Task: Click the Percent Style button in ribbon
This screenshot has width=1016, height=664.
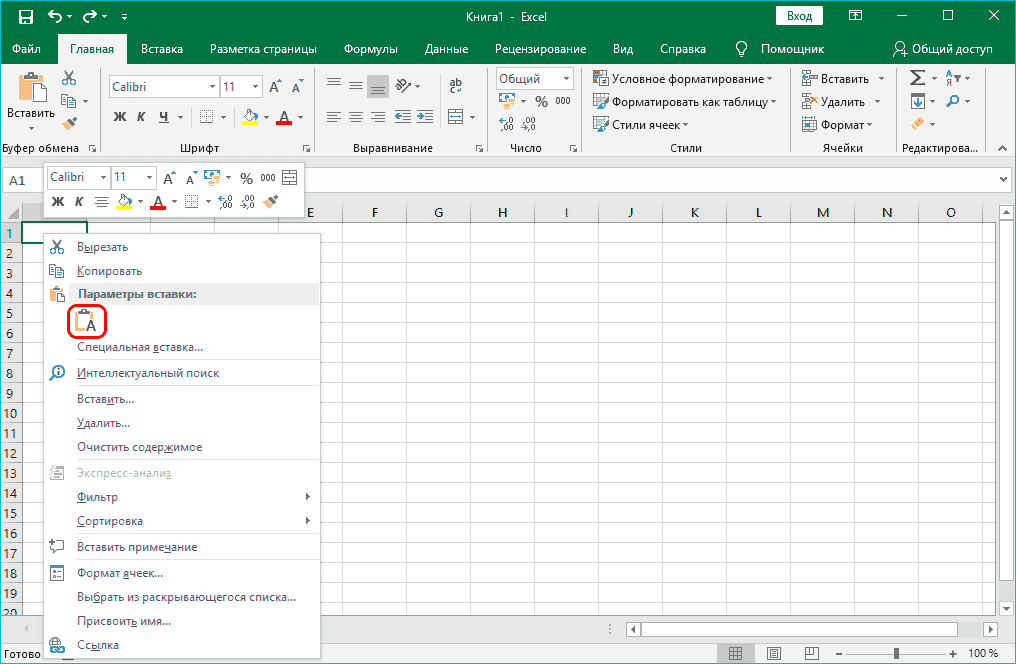Action: (x=541, y=101)
